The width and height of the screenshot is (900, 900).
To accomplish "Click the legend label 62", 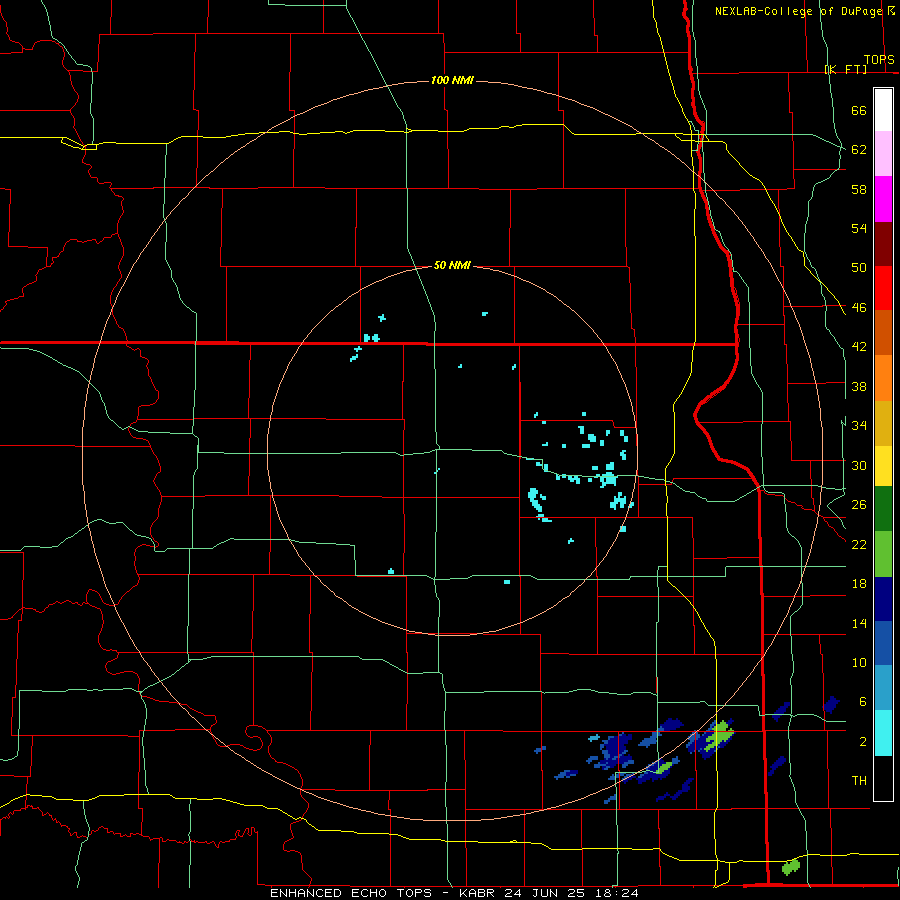I will tap(859, 149).
